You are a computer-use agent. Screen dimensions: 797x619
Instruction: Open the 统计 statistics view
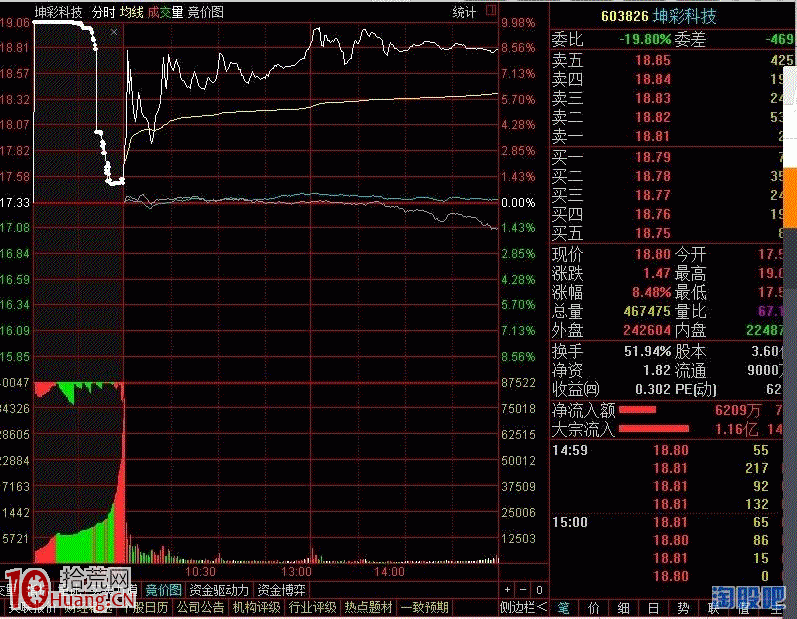click(x=464, y=12)
